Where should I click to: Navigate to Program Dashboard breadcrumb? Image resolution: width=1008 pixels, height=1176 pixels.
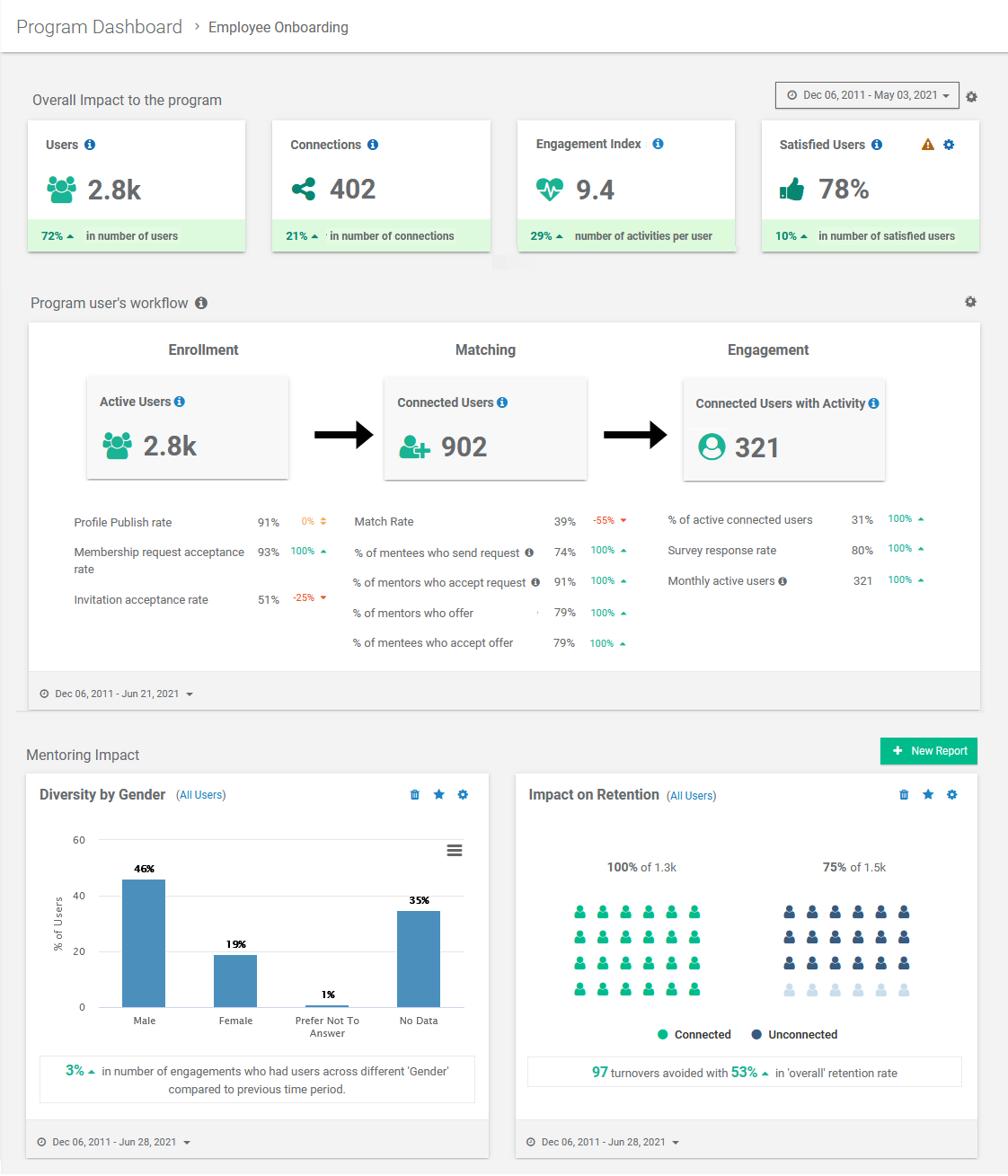[99, 26]
